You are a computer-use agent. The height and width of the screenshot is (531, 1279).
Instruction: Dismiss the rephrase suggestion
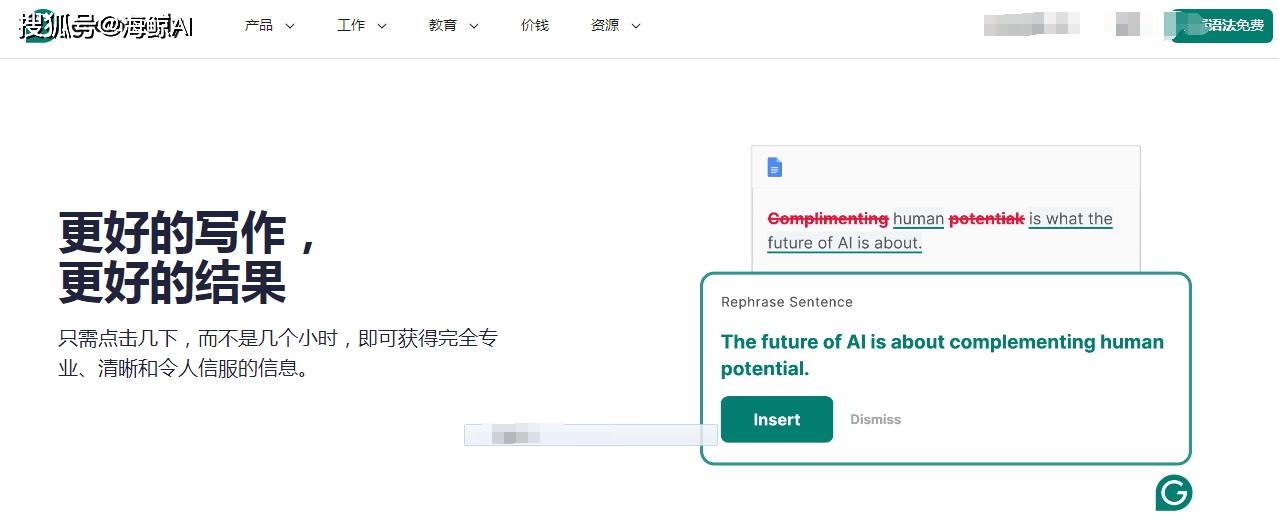click(x=875, y=420)
